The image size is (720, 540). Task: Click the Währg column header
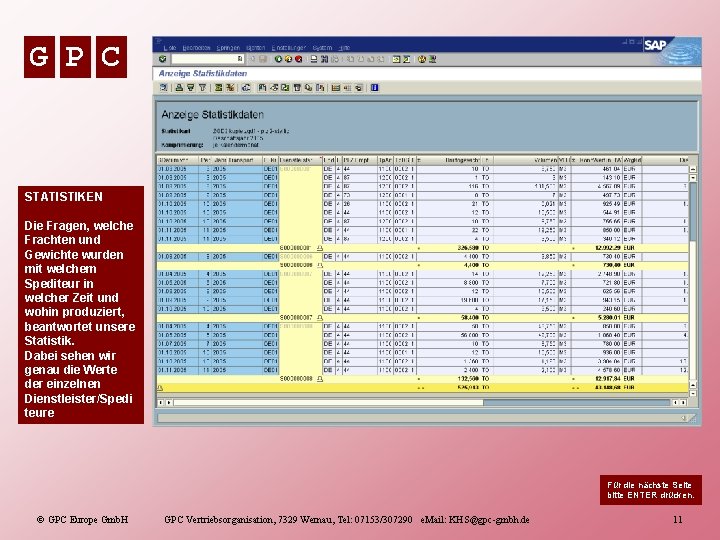[632, 160]
